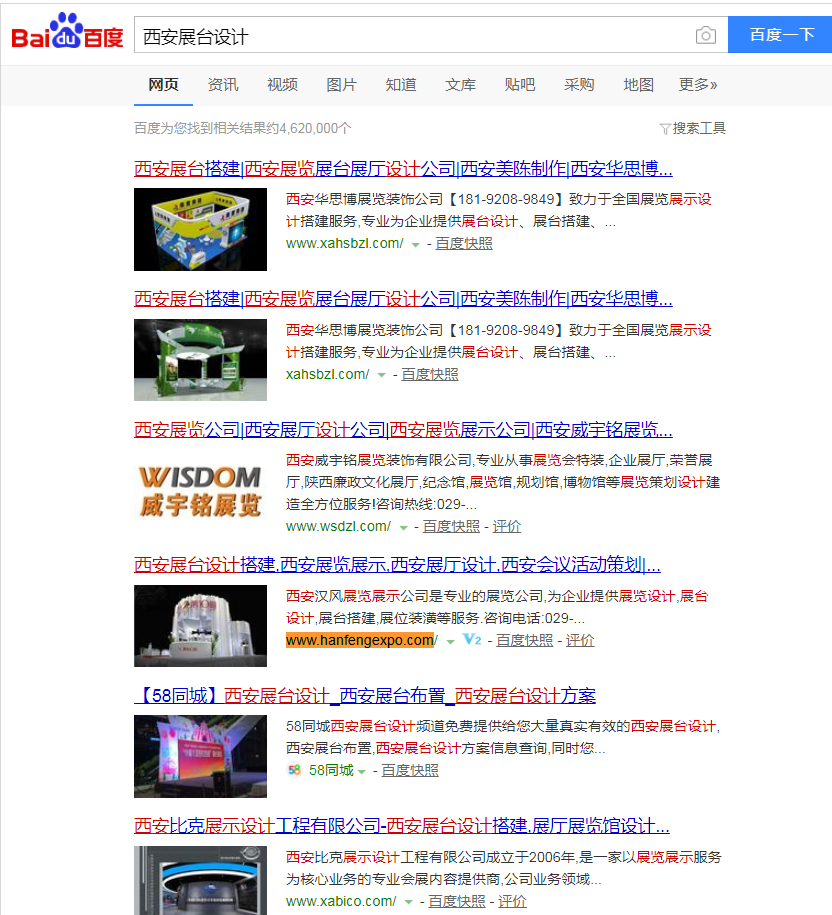Switch to the 图片 tab
This screenshot has height=915, width=832.
341,85
